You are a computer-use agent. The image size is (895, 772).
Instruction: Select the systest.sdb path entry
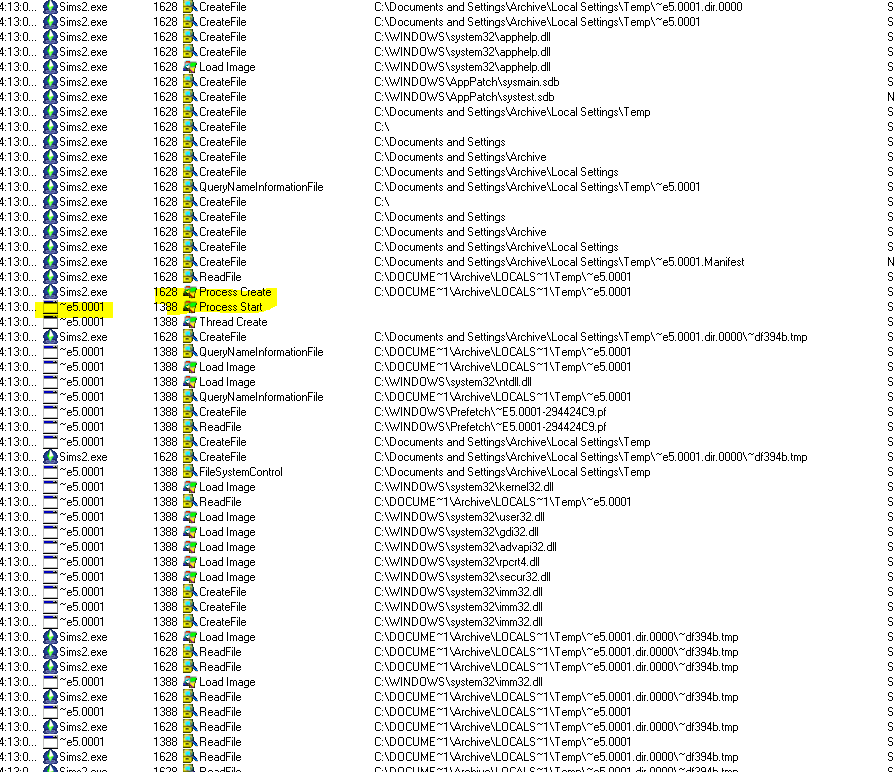click(464, 97)
